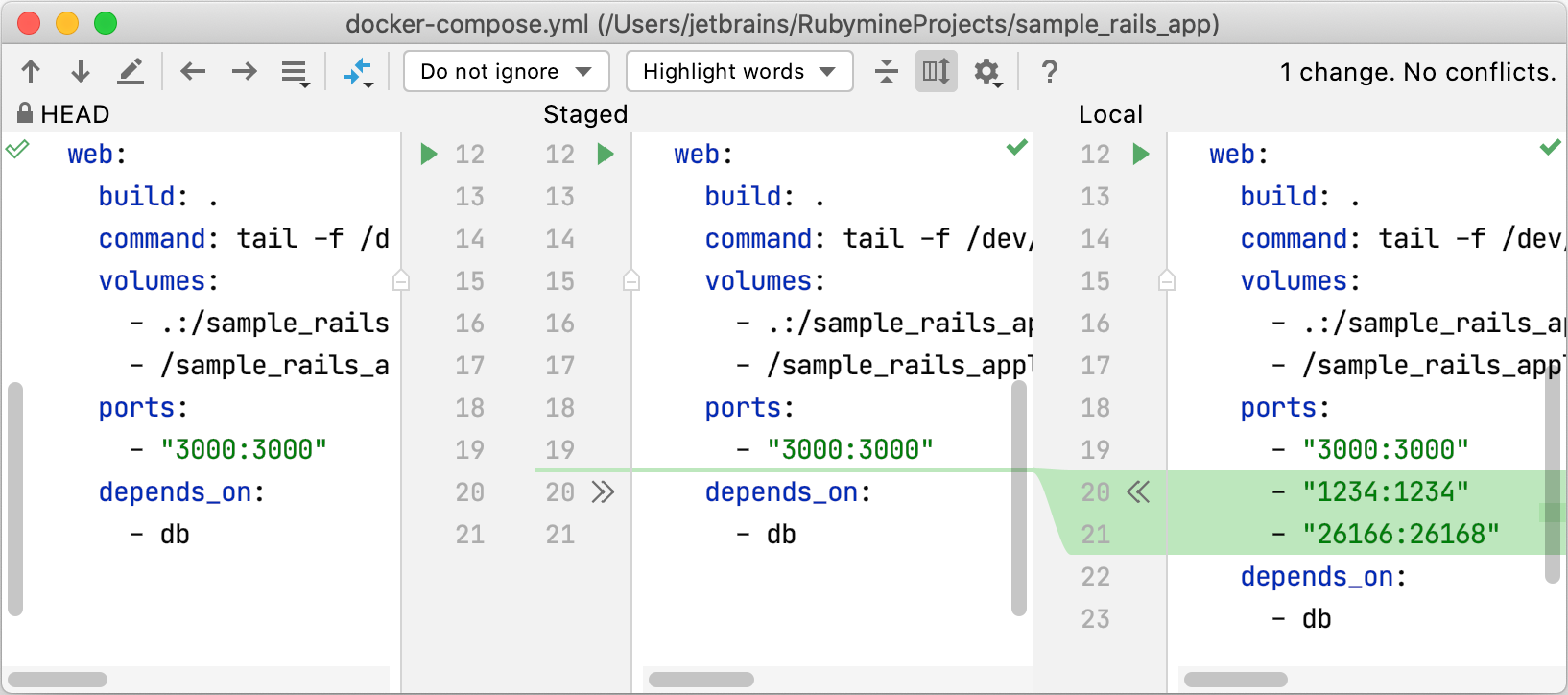Click the blue apply non-conflicting changes icon
This screenshot has width=1568, height=695.
pyautogui.click(x=358, y=72)
